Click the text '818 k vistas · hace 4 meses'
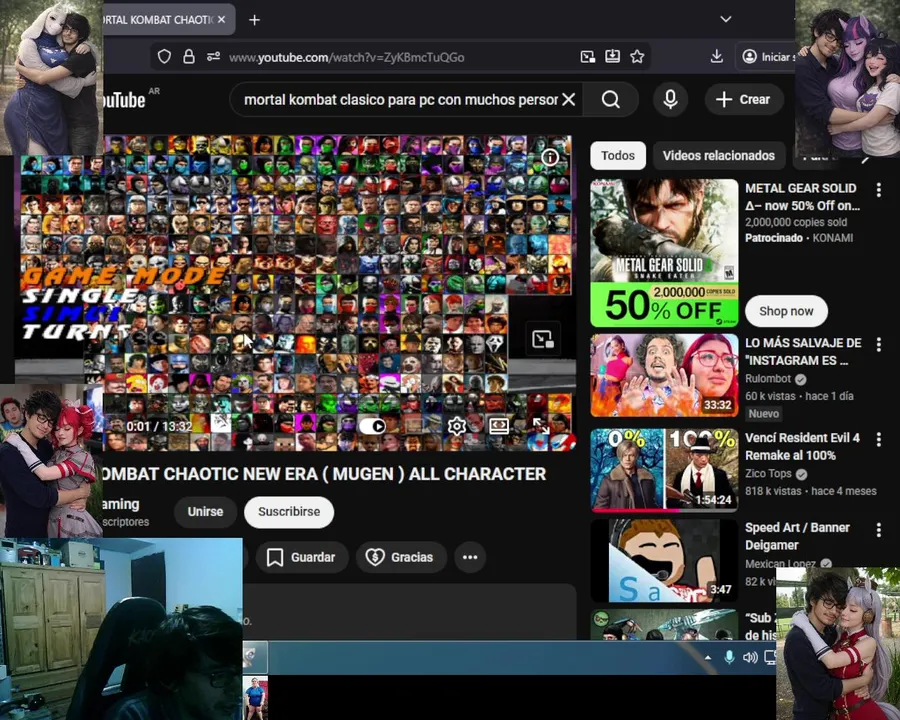This screenshot has height=720, width=900. pos(810,491)
